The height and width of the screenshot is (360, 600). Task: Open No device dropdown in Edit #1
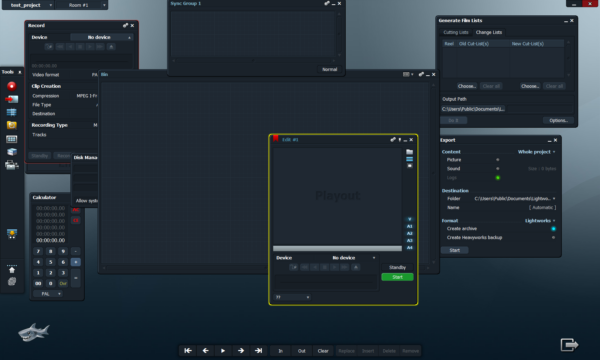353,258
